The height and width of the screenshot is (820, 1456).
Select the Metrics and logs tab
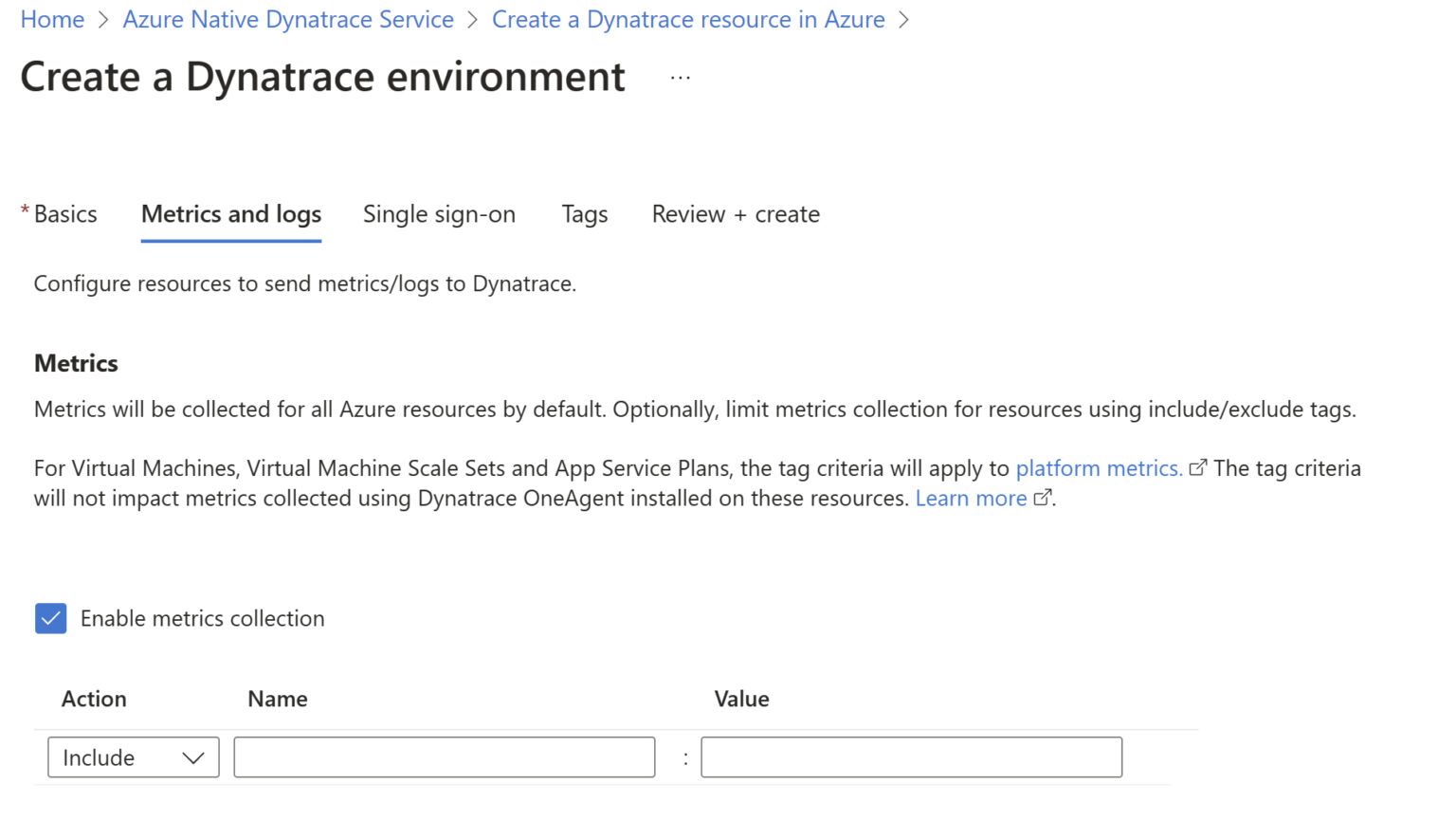231,214
